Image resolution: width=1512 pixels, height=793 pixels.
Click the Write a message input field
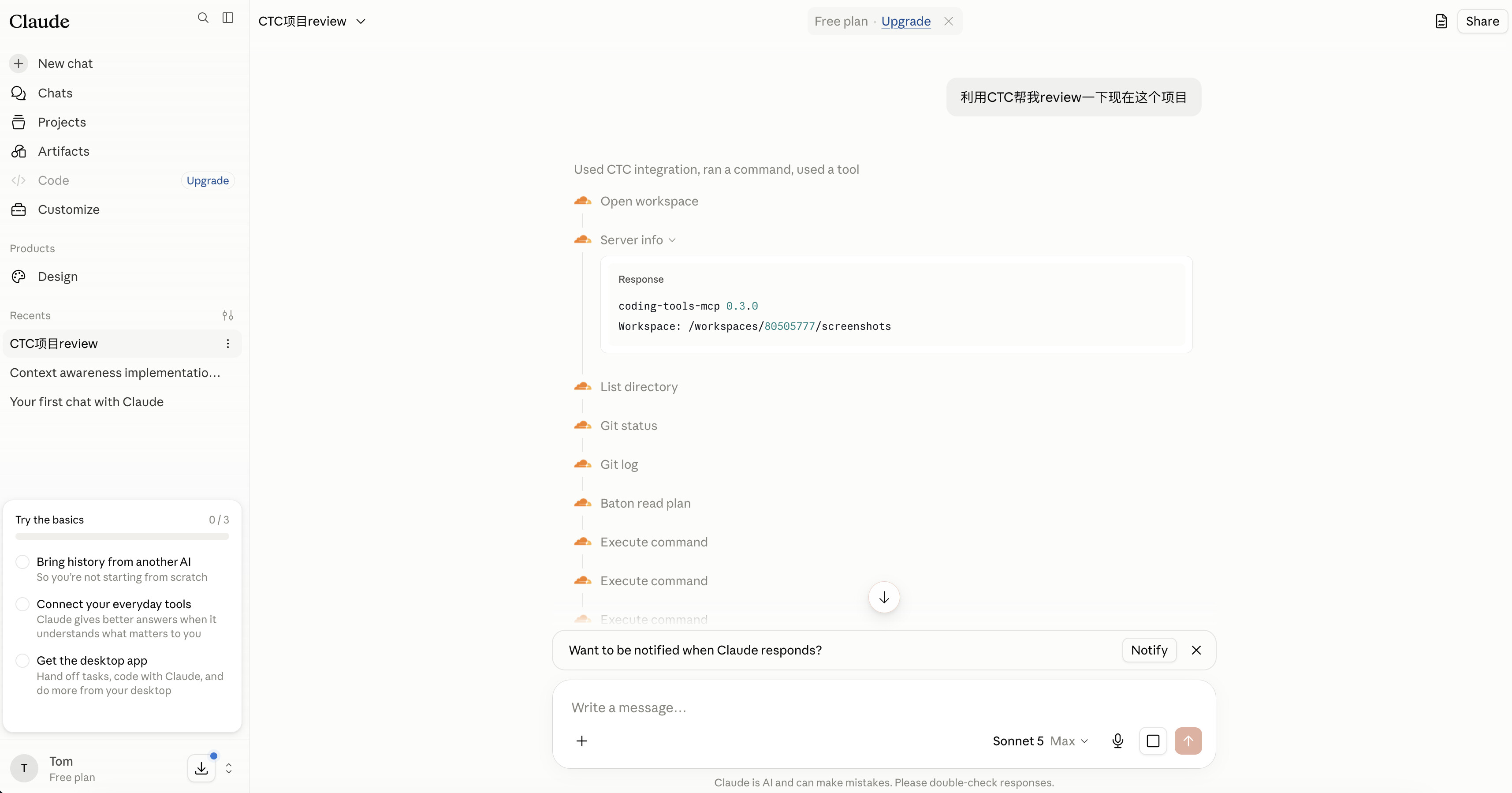883,708
